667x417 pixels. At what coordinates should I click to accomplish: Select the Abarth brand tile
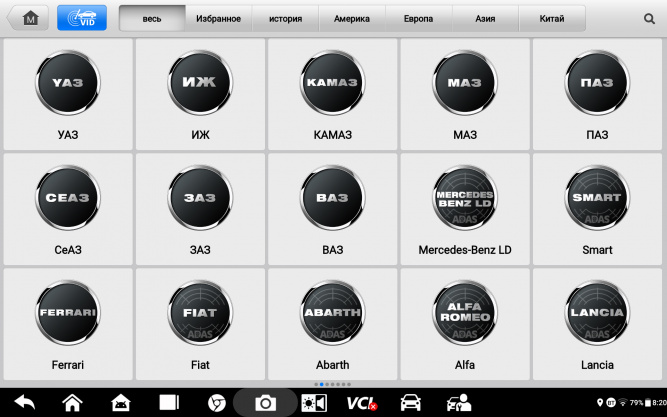coord(332,324)
